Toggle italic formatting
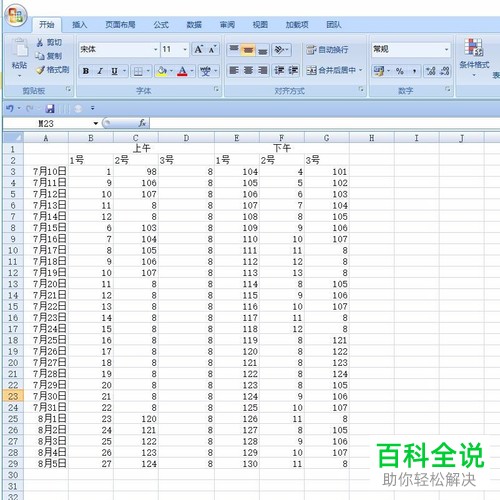This screenshot has height=500, width=500. (100, 71)
